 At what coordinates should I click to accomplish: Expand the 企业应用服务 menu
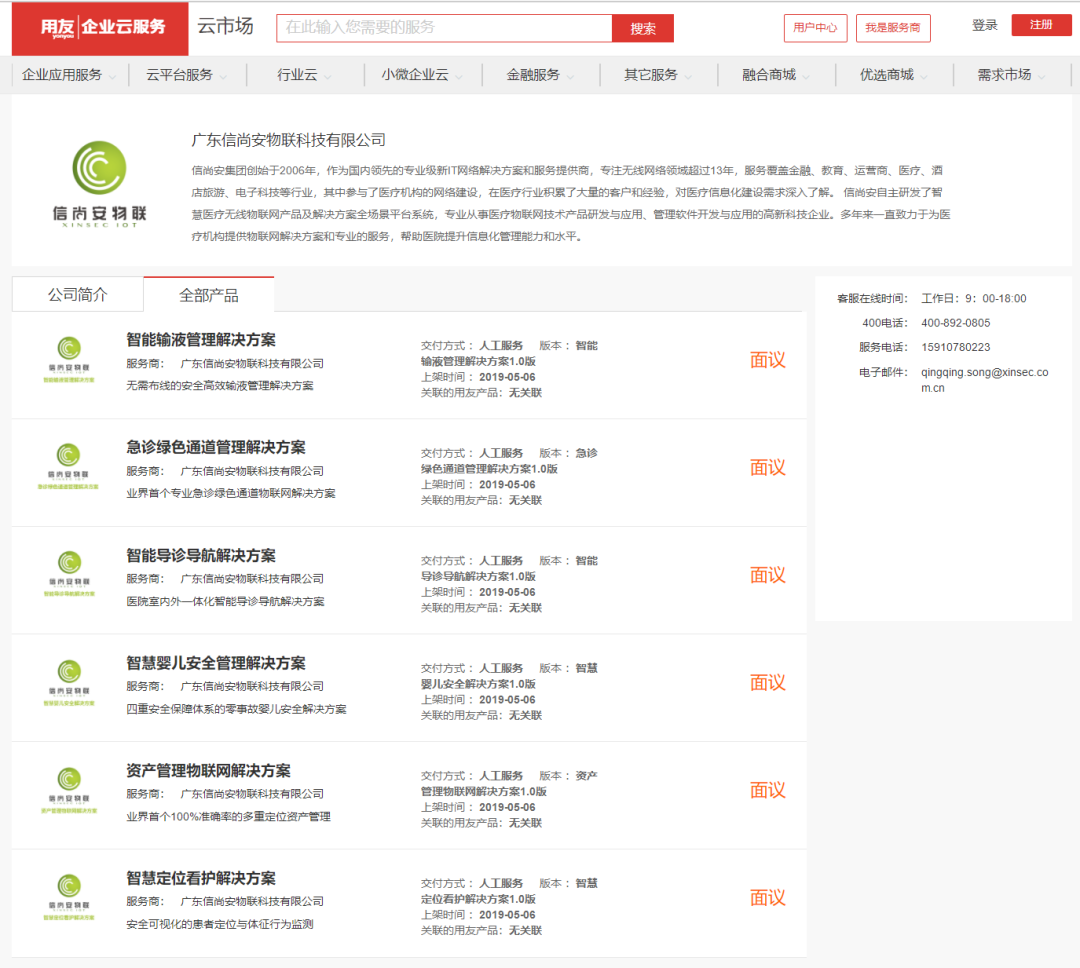[70, 75]
